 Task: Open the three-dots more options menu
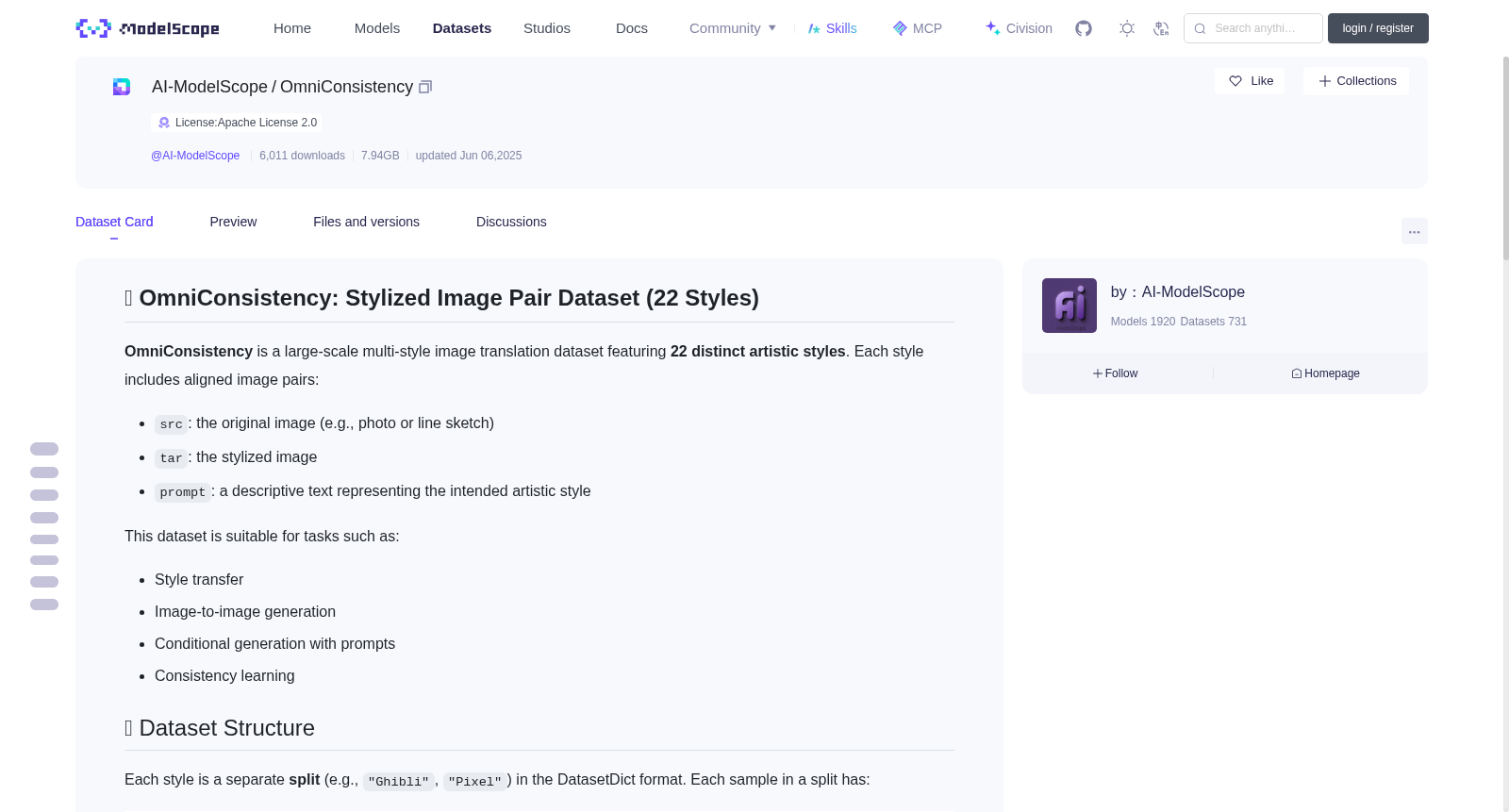point(1415,231)
